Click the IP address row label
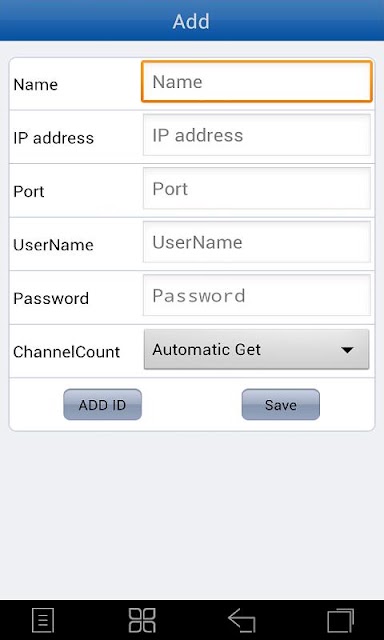Viewport: 384px width, 640px height. 53,138
